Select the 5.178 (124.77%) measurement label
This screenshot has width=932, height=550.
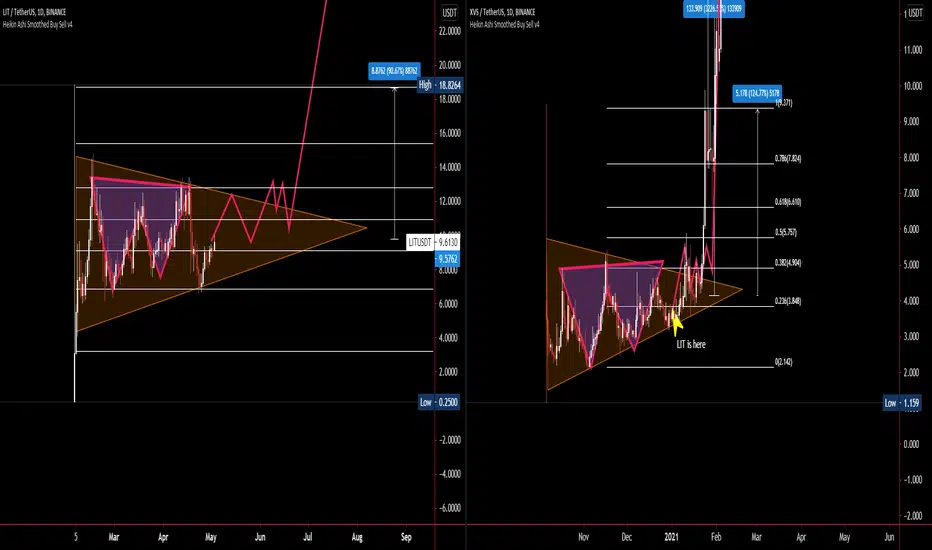(x=757, y=93)
